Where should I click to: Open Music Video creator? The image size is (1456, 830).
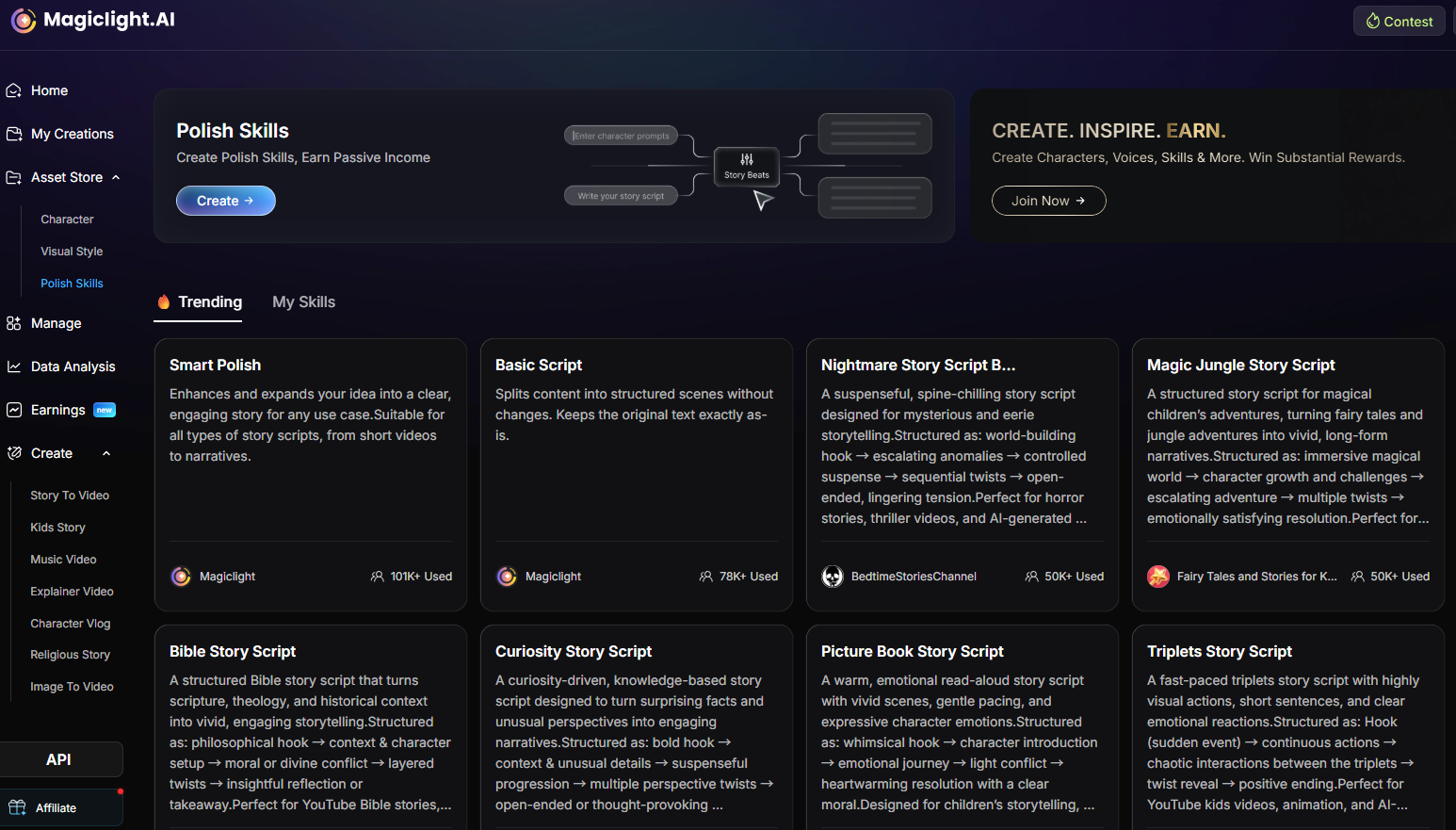(63, 560)
